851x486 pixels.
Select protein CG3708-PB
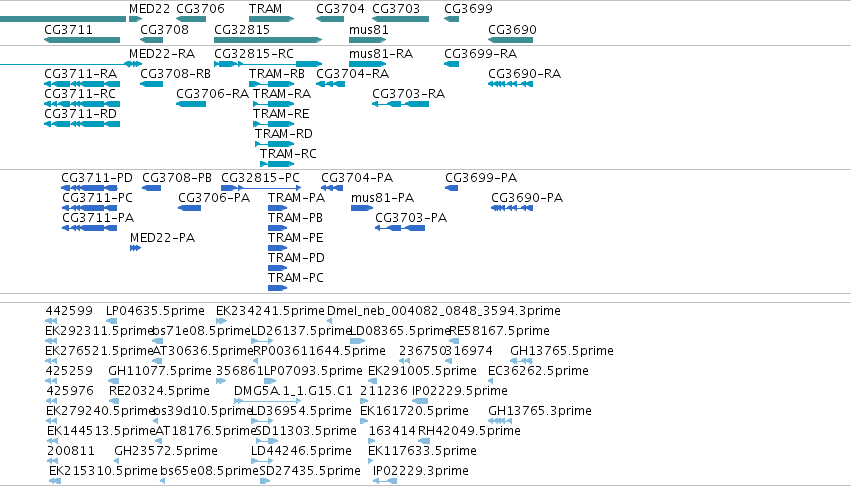point(177,178)
